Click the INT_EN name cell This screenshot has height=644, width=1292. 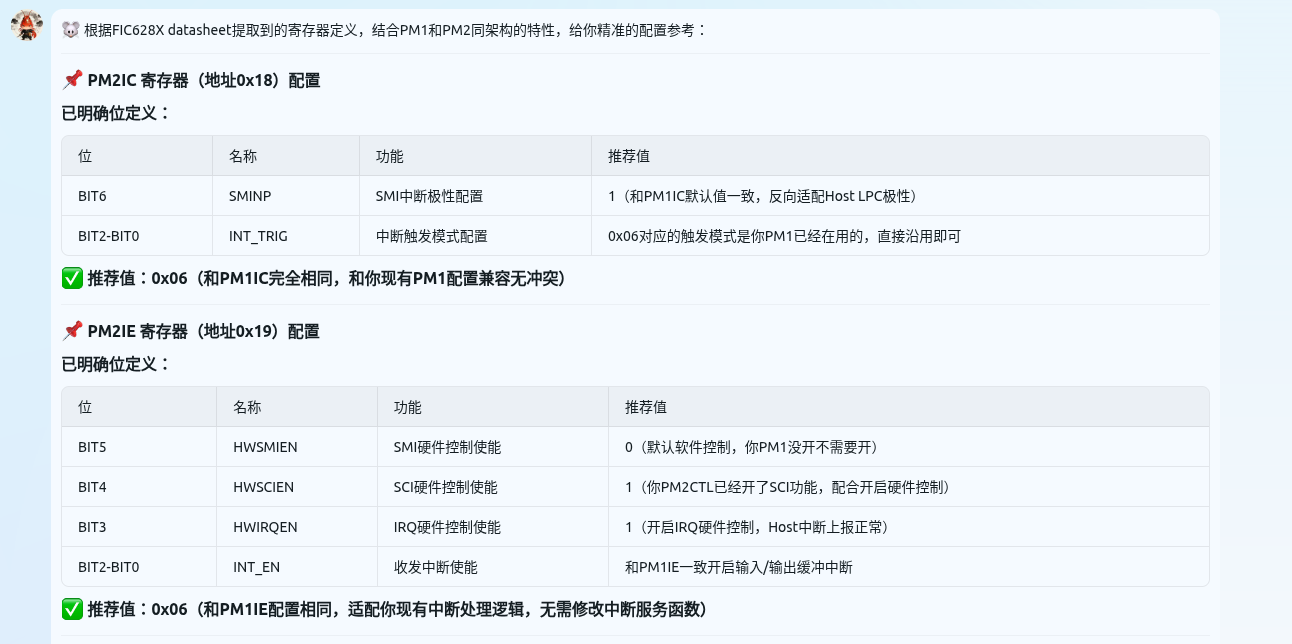click(256, 567)
